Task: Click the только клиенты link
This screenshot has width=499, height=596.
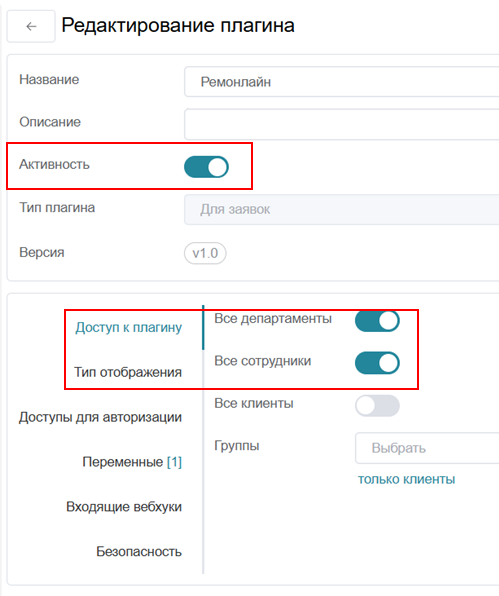Action: [406, 479]
